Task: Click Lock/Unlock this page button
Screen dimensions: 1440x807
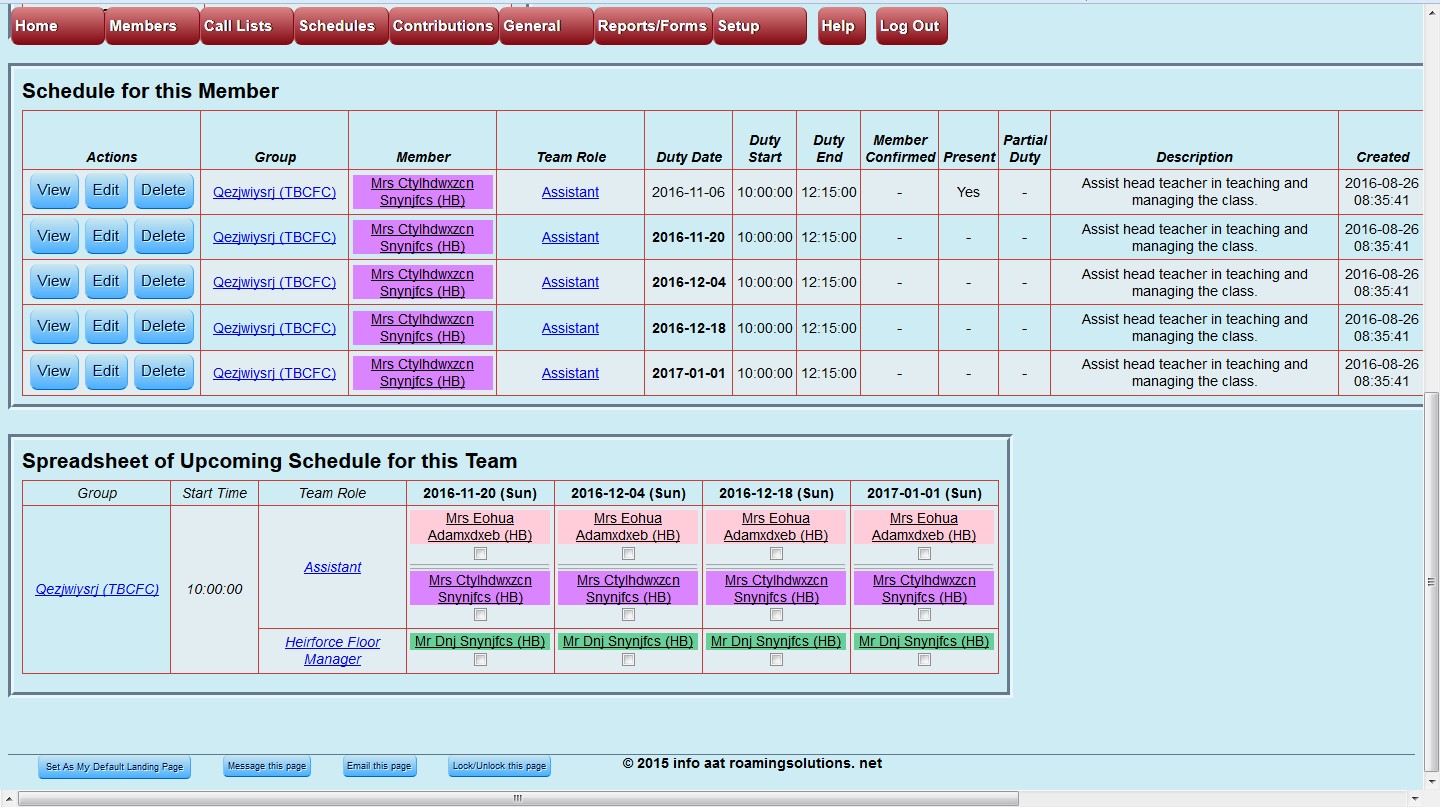Action: [x=499, y=766]
